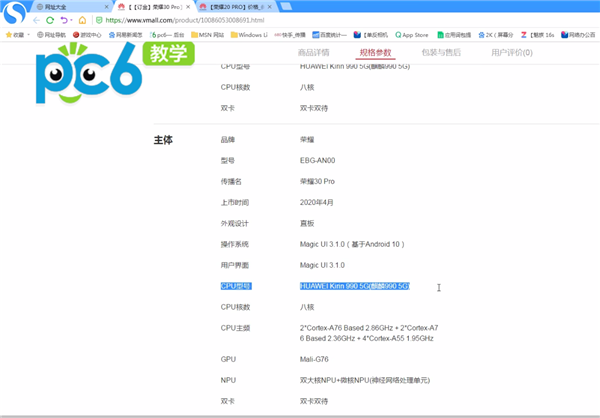Go back with the back arrow
Image resolution: width=600 pixels, height=418 pixels.
click(x=36, y=20)
